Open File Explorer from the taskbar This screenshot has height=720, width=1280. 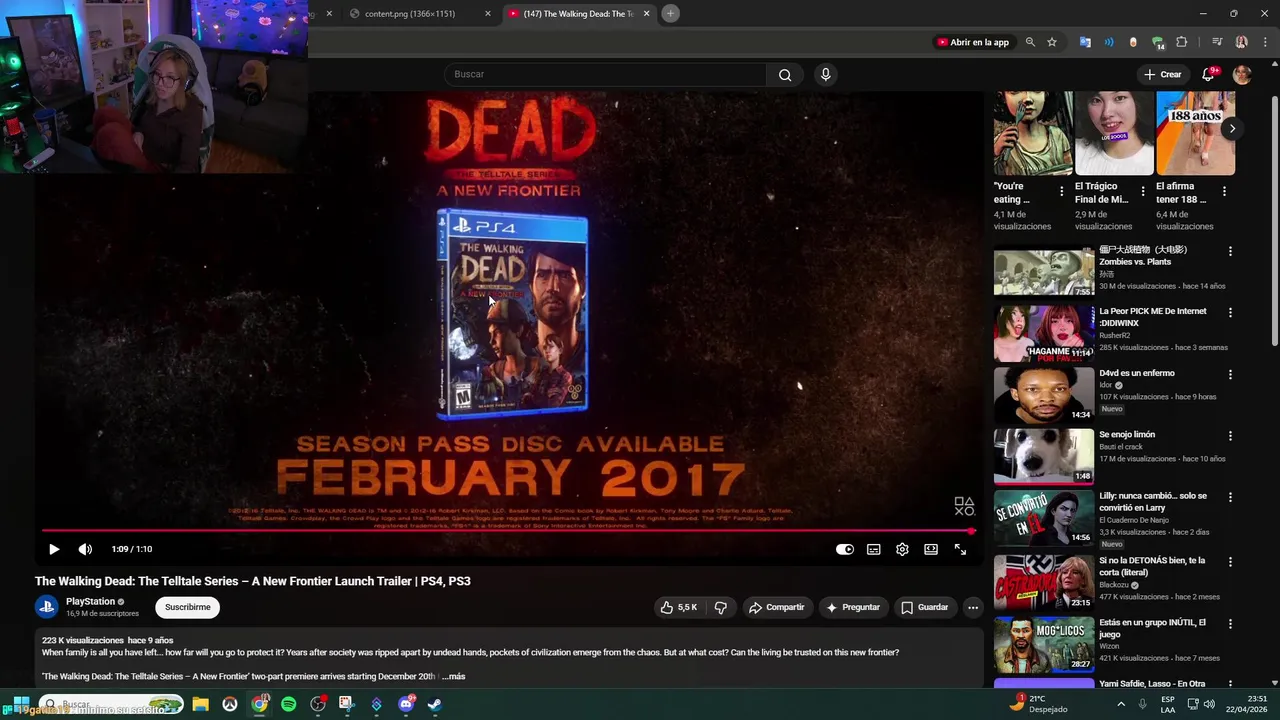point(200,704)
